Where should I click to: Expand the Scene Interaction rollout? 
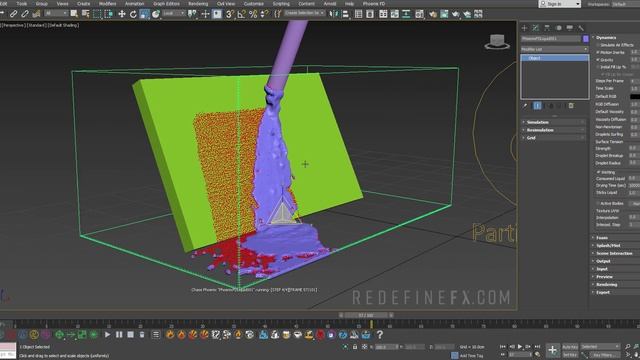coord(615,253)
